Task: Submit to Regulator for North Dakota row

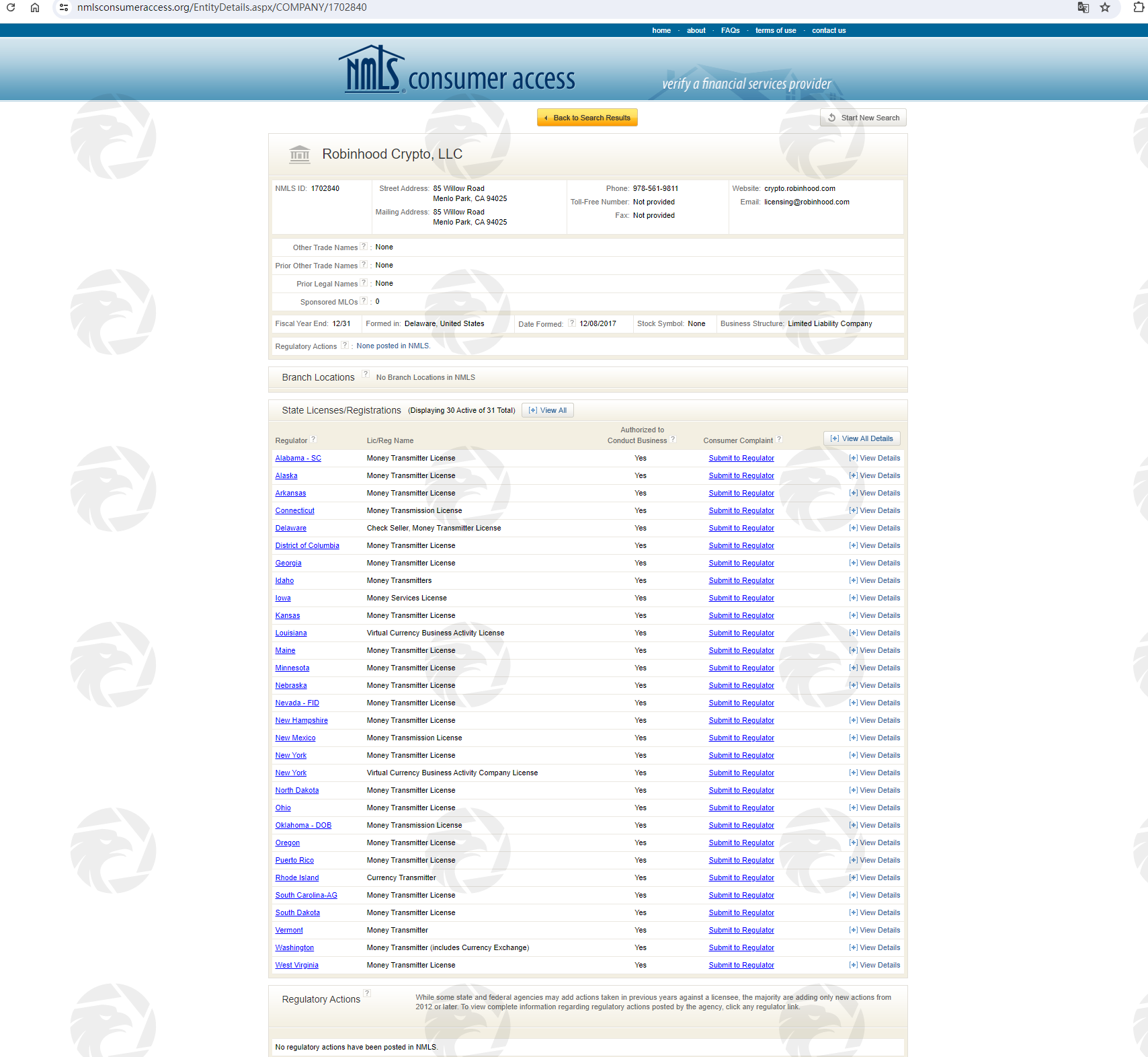Action: point(741,790)
